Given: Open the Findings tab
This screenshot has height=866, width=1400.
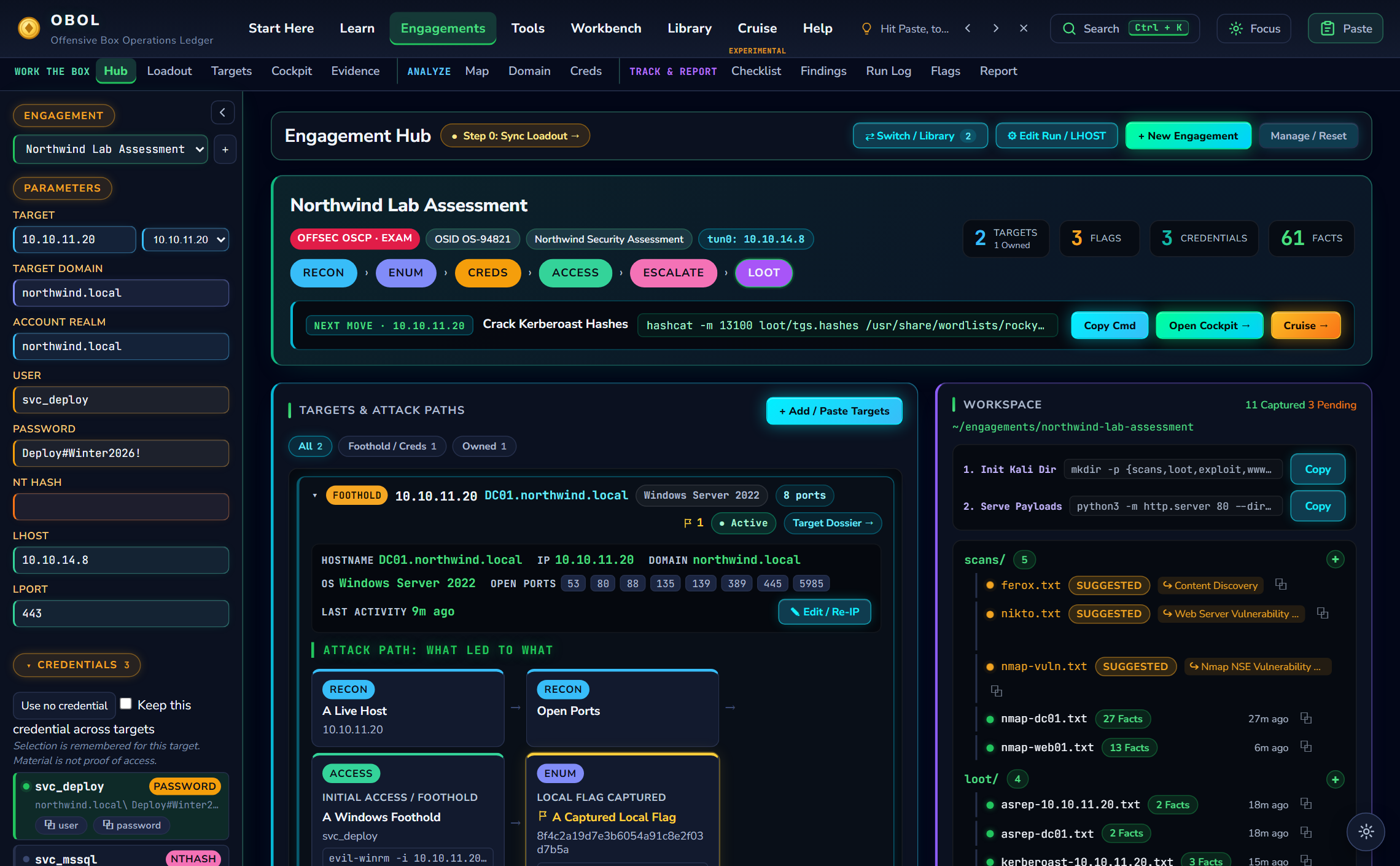Looking at the screenshot, I should click(x=823, y=71).
